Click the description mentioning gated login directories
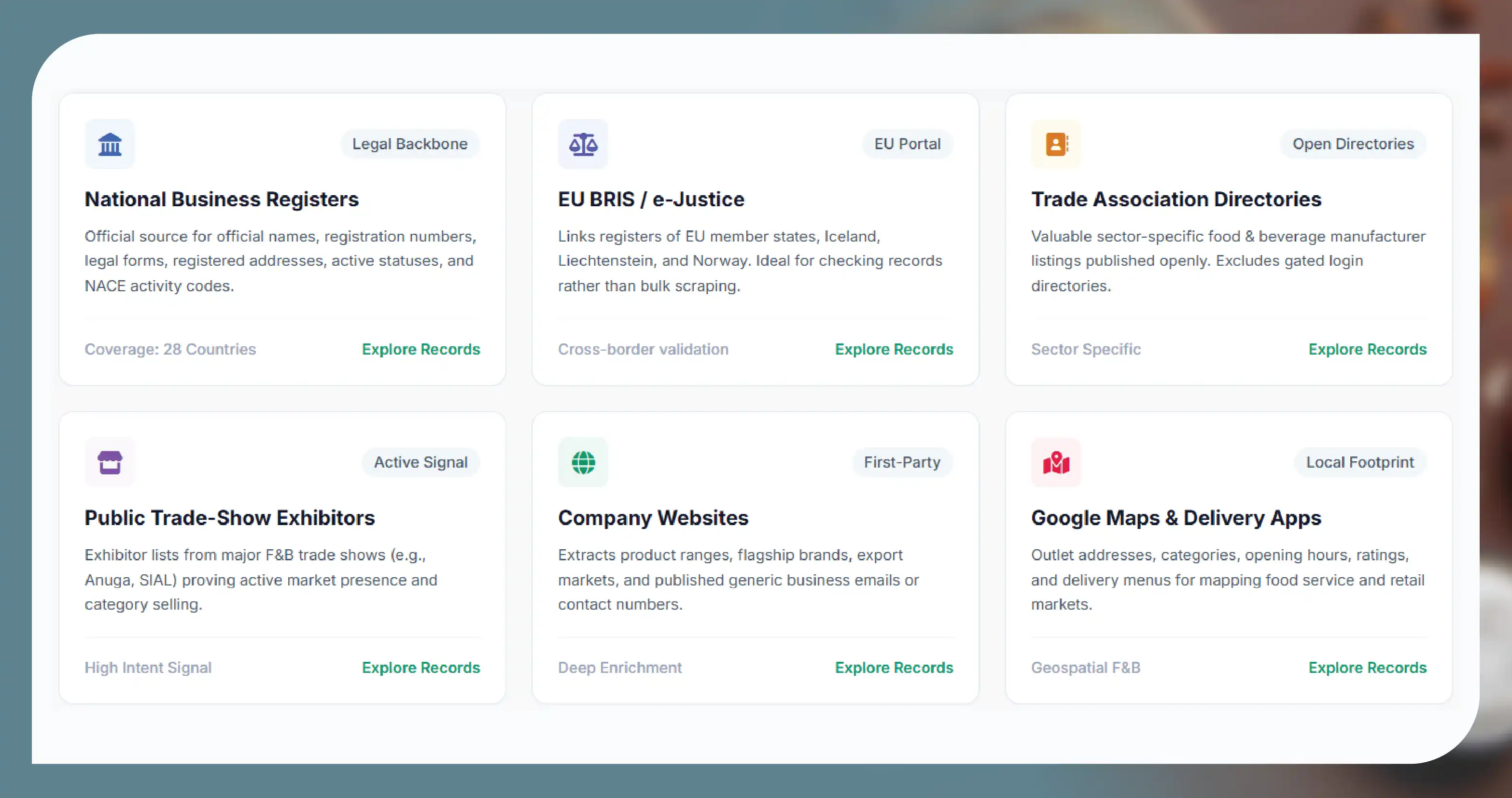The height and width of the screenshot is (798, 1512). coord(1229,261)
